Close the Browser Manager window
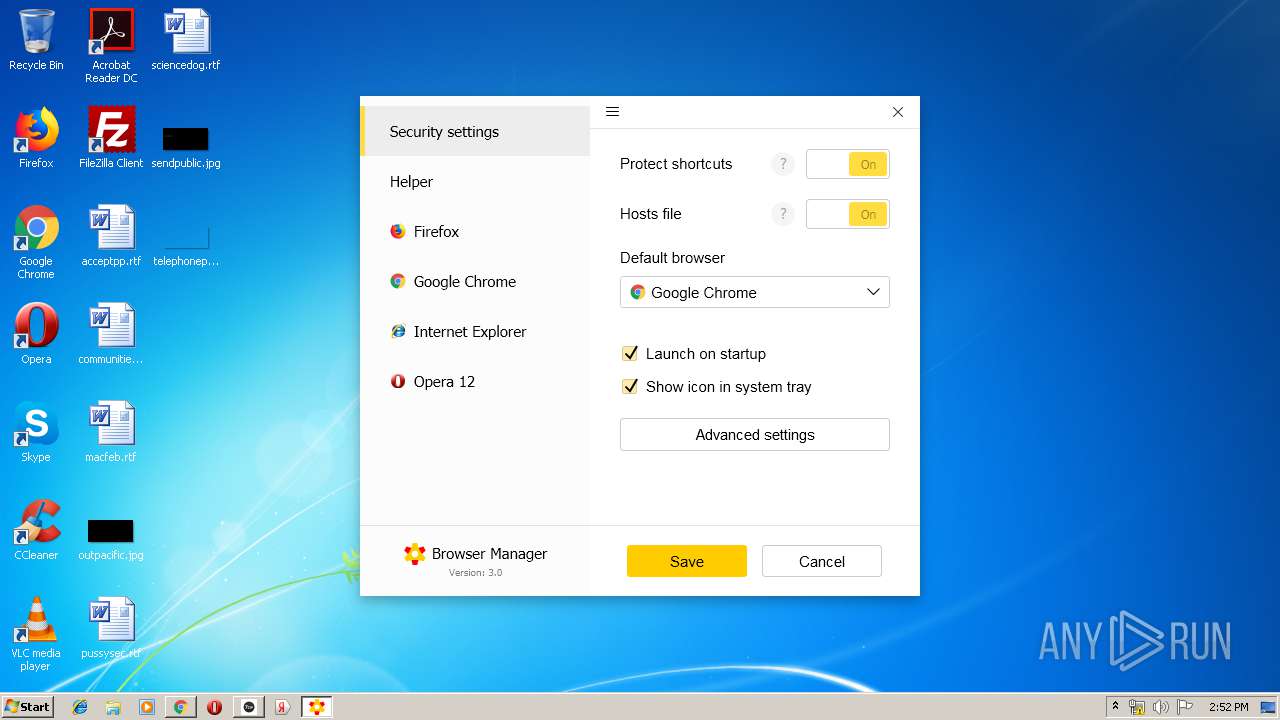The image size is (1280, 720). click(898, 112)
